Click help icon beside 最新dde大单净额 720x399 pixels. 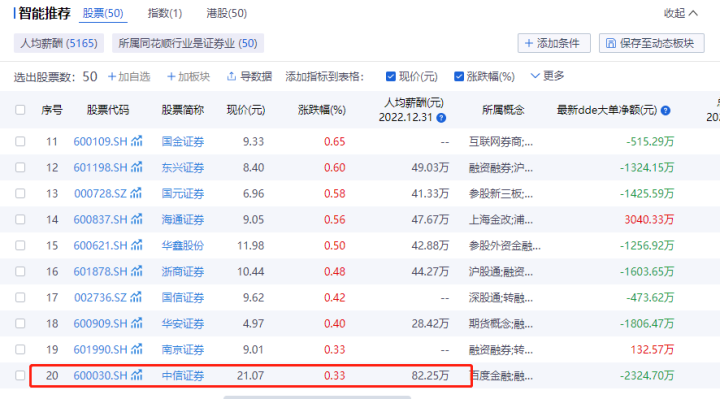click(665, 110)
